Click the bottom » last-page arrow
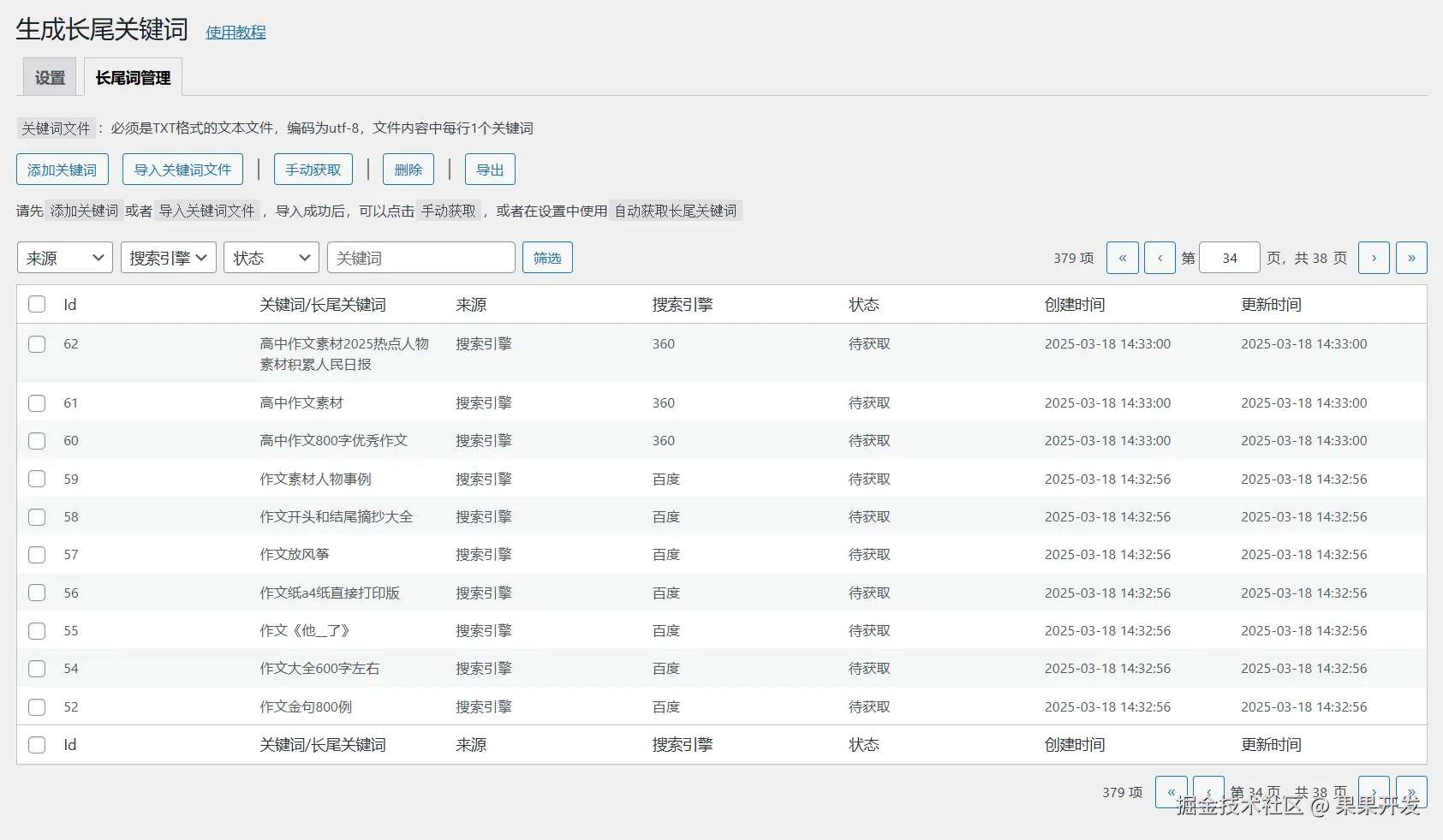The image size is (1443, 840). point(1411,792)
